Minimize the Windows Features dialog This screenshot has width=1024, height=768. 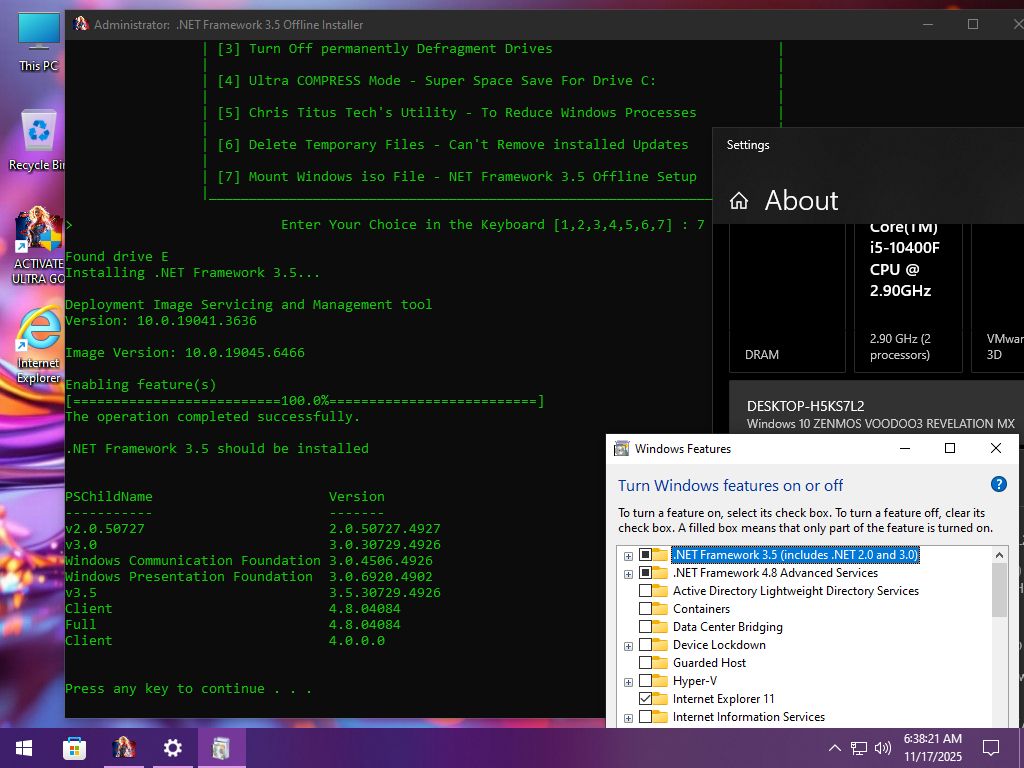tap(905, 448)
